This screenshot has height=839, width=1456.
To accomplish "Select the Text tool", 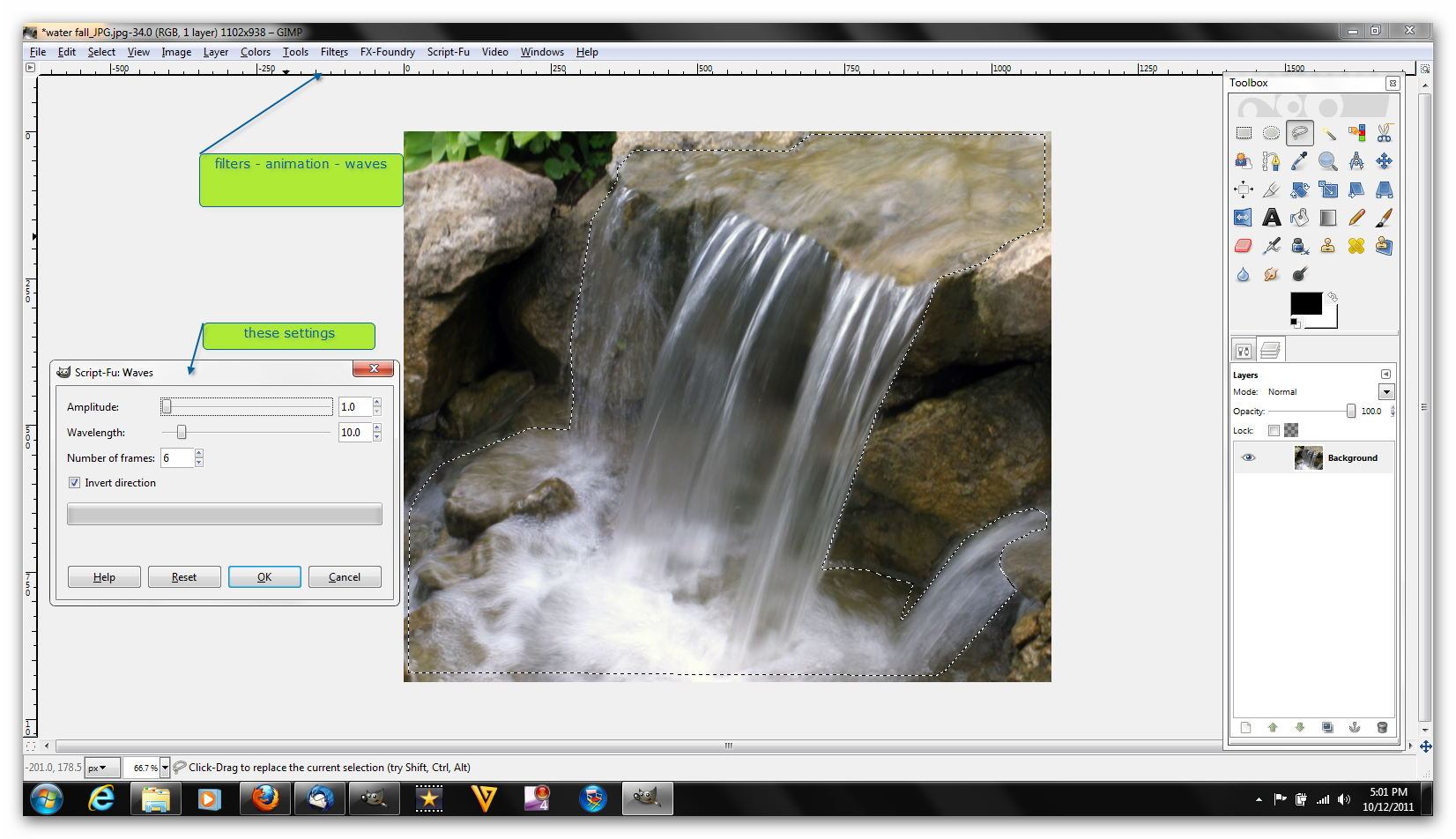I will (x=1271, y=218).
